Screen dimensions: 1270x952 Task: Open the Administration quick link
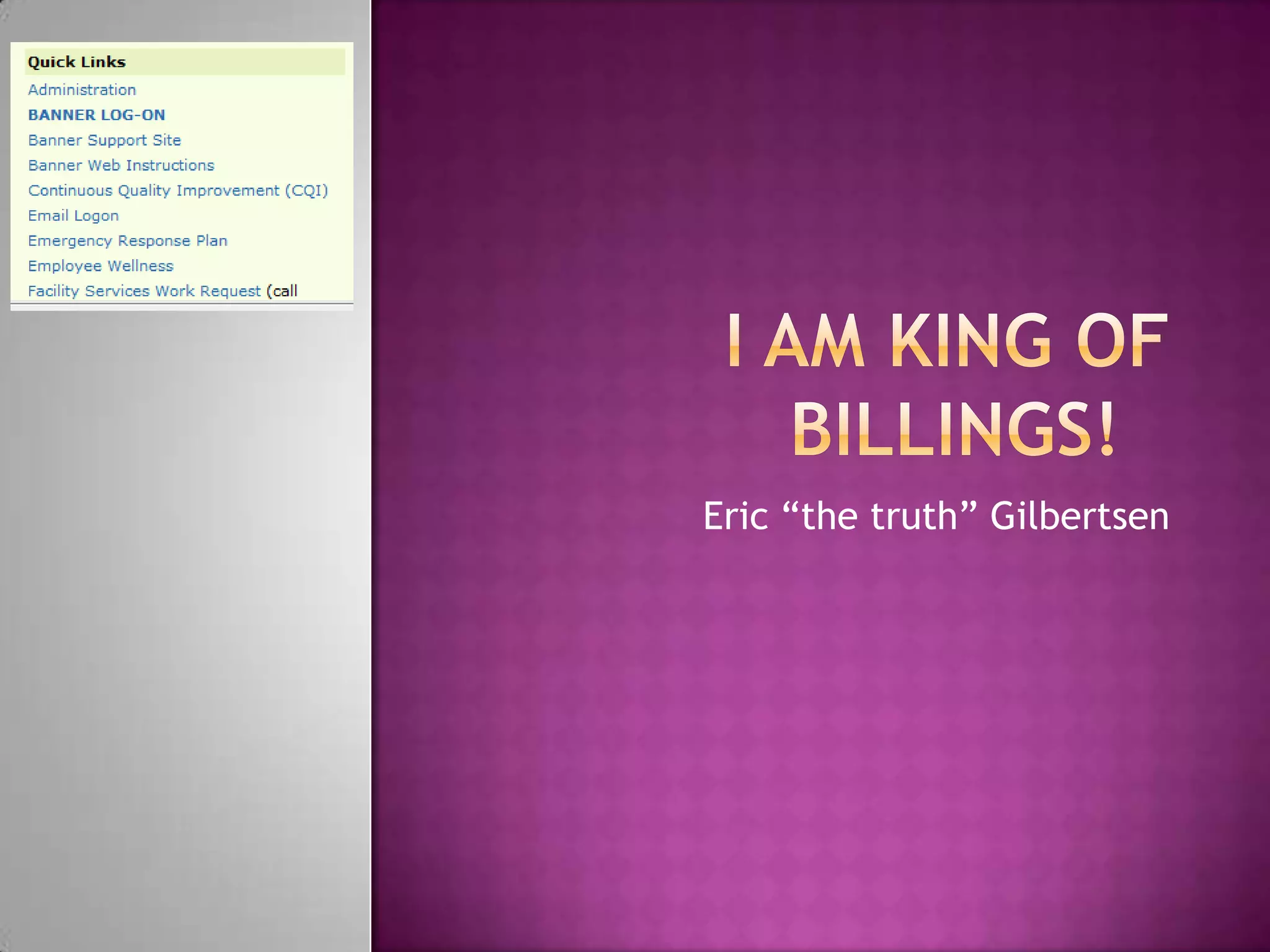tap(82, 90)
